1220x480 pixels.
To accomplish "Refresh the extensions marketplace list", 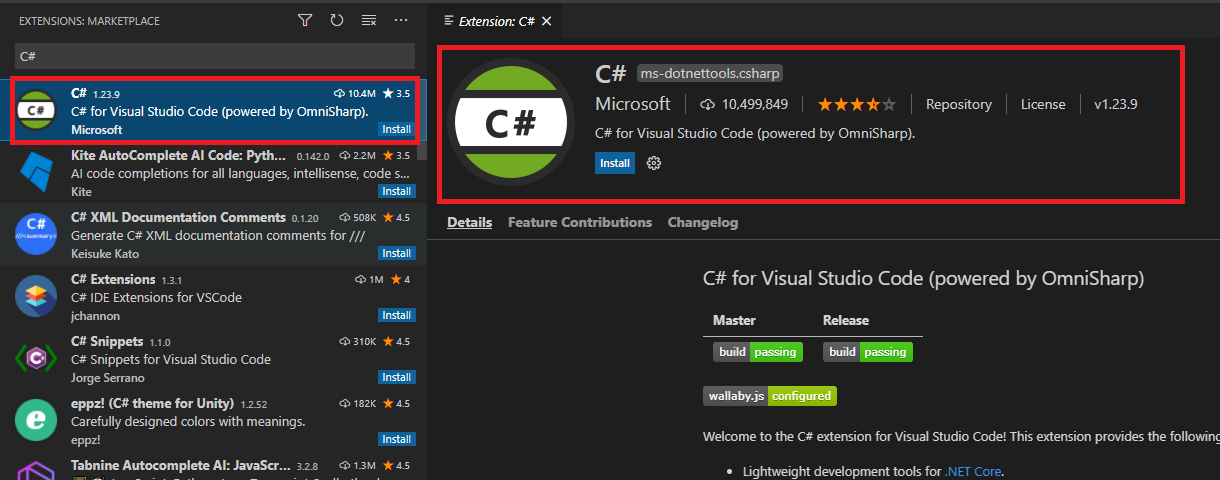I will coord(337,20).
